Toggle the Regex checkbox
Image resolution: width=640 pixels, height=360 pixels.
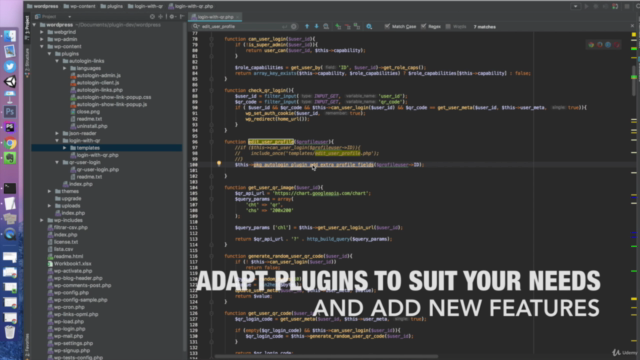click(424, 27)
